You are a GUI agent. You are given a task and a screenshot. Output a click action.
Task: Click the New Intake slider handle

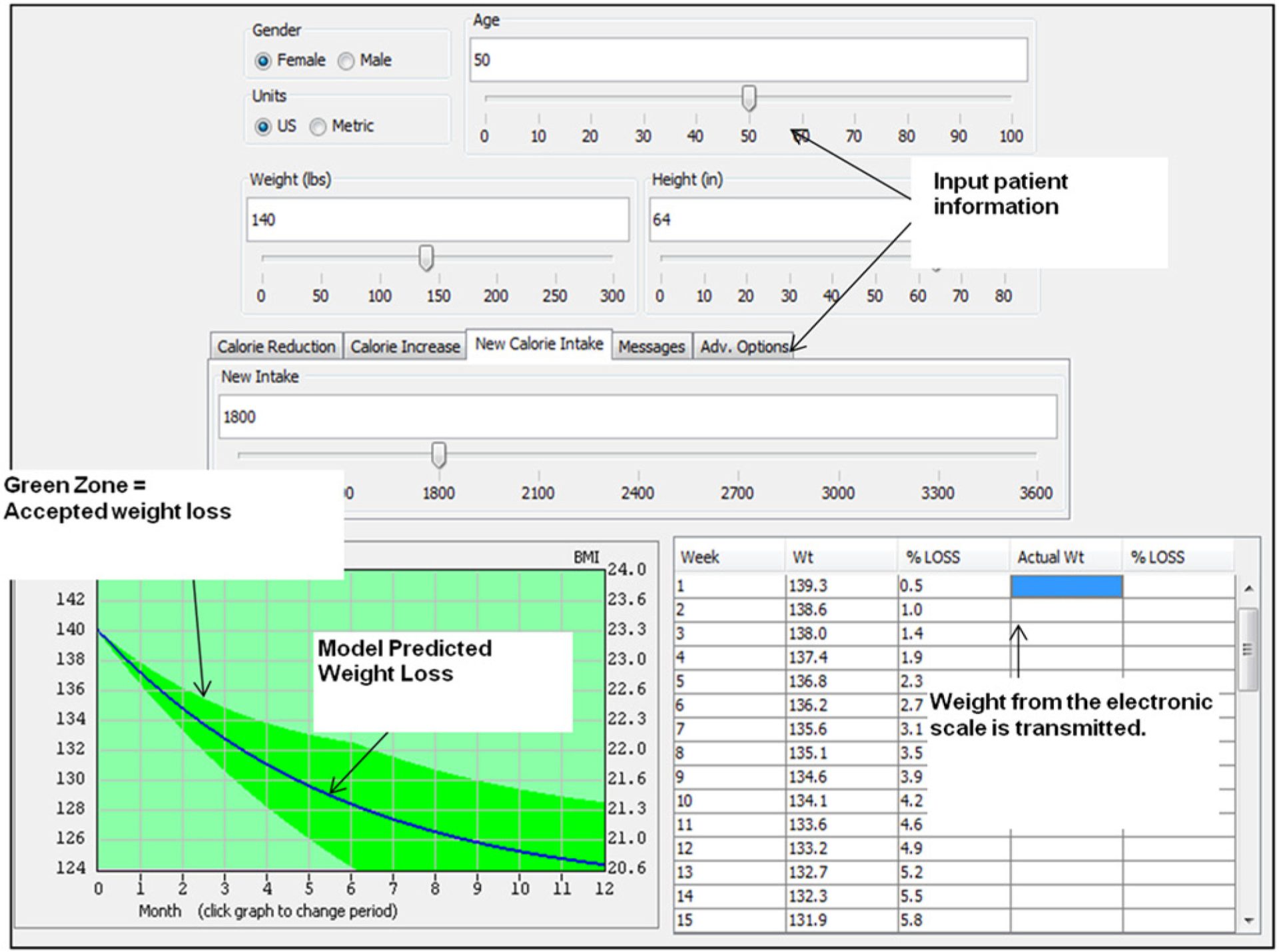[438, 455]
